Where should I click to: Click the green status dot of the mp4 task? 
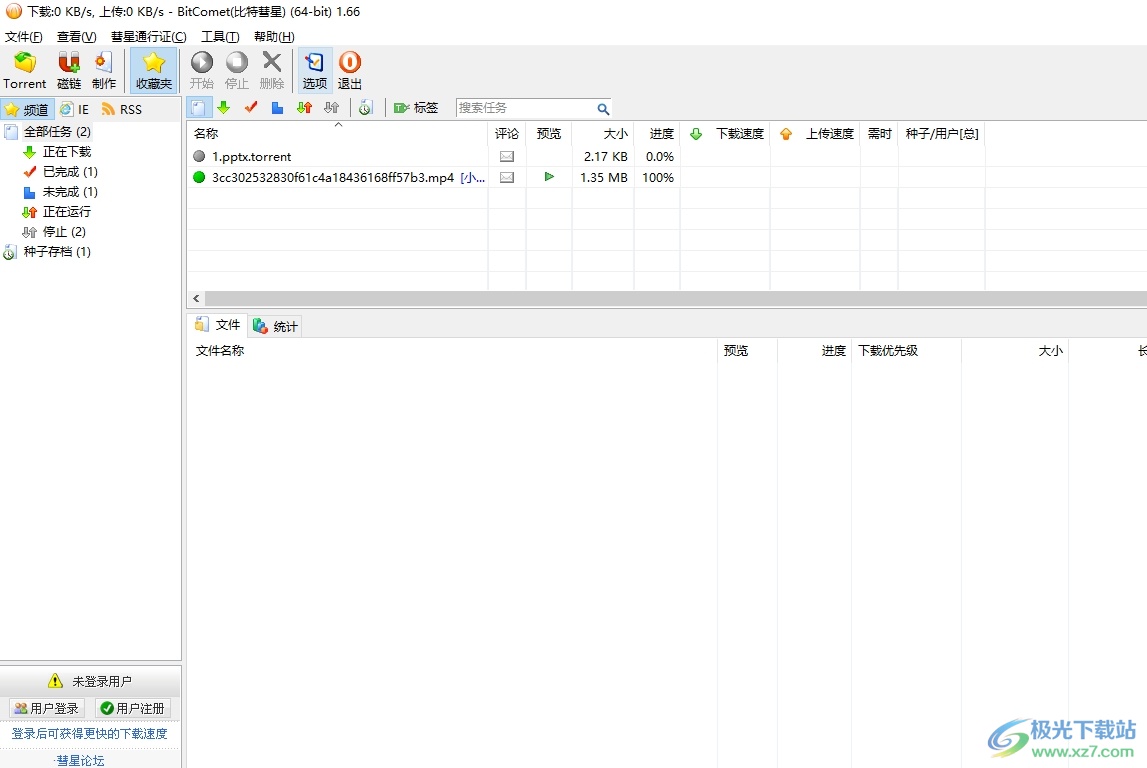click(x=199, y=178)
